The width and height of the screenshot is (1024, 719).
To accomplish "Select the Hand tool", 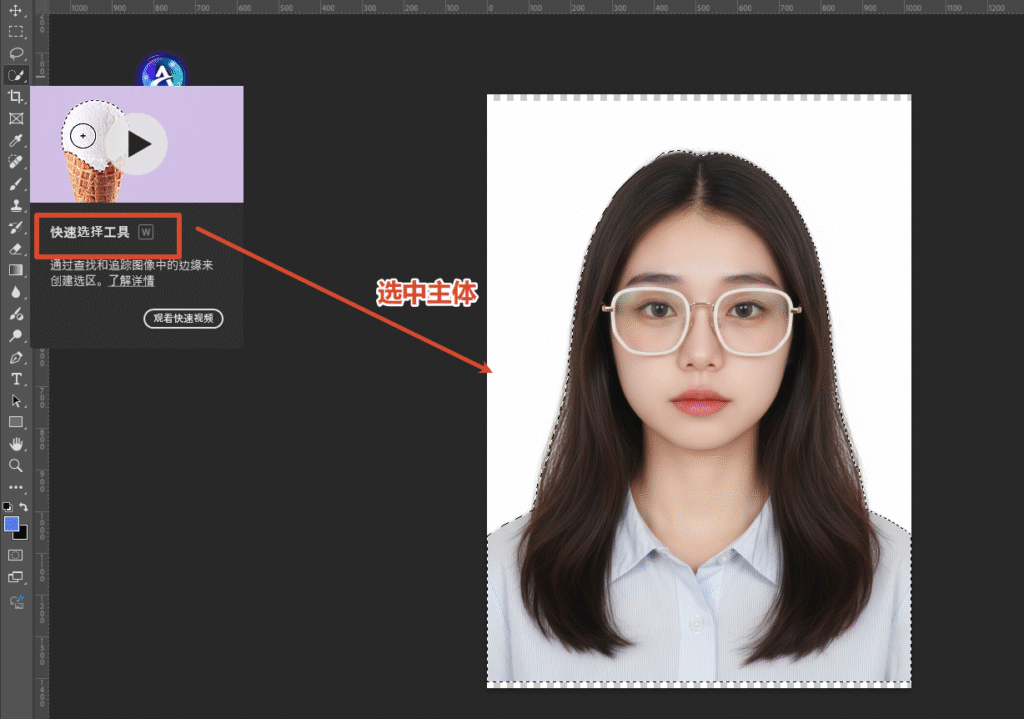I will 16,444.
